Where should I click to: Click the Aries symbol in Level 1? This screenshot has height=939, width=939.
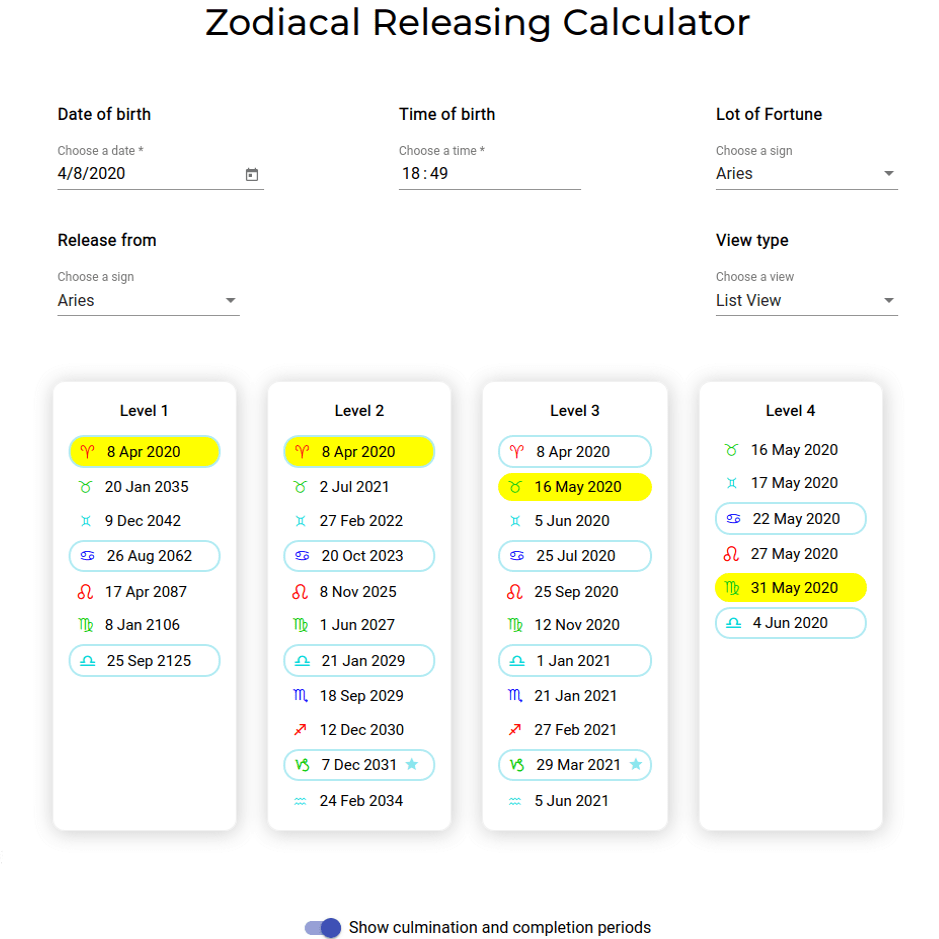87,452
